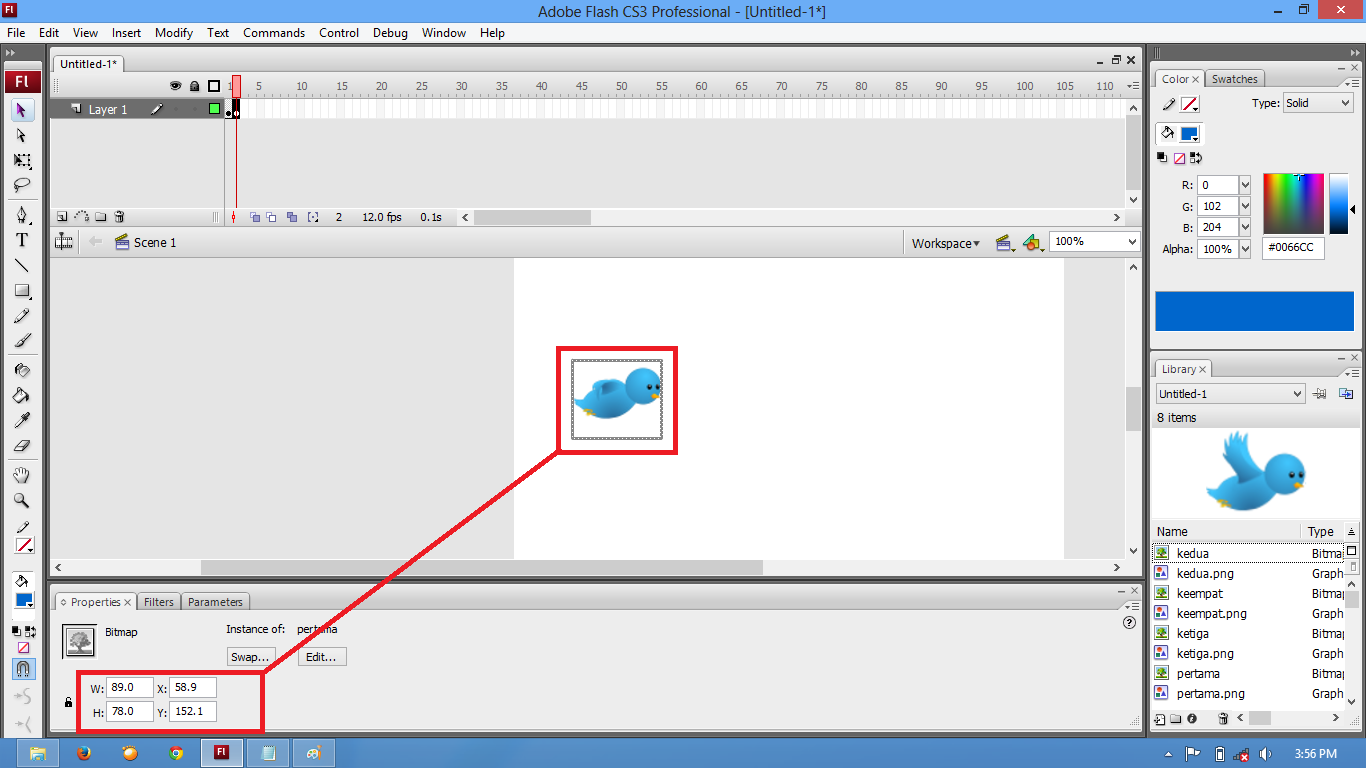Viewport: 1366px width, 768px height.
Task: Select the Paint Bucket tool
Action: click(22, 395)
